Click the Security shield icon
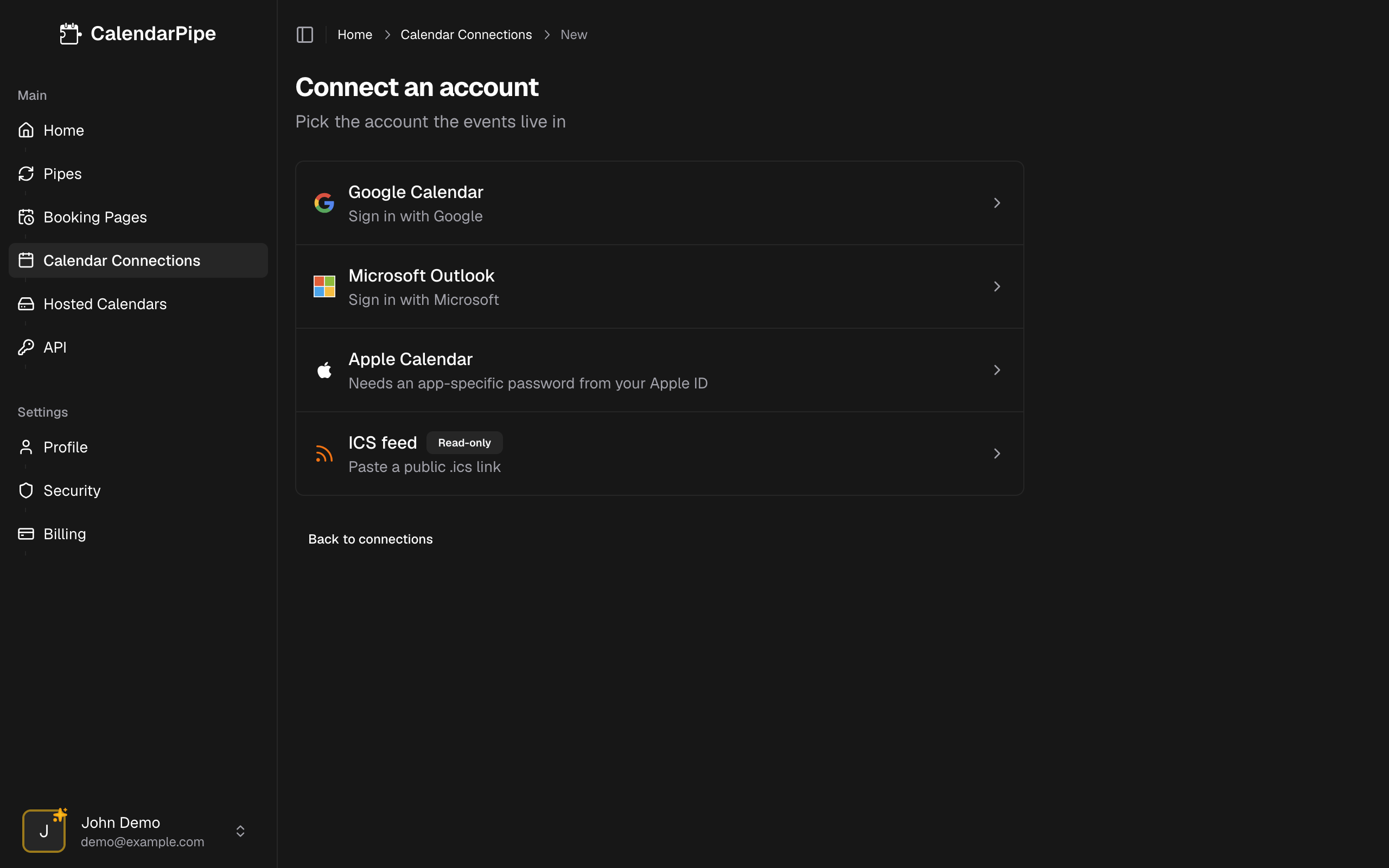 26,490
